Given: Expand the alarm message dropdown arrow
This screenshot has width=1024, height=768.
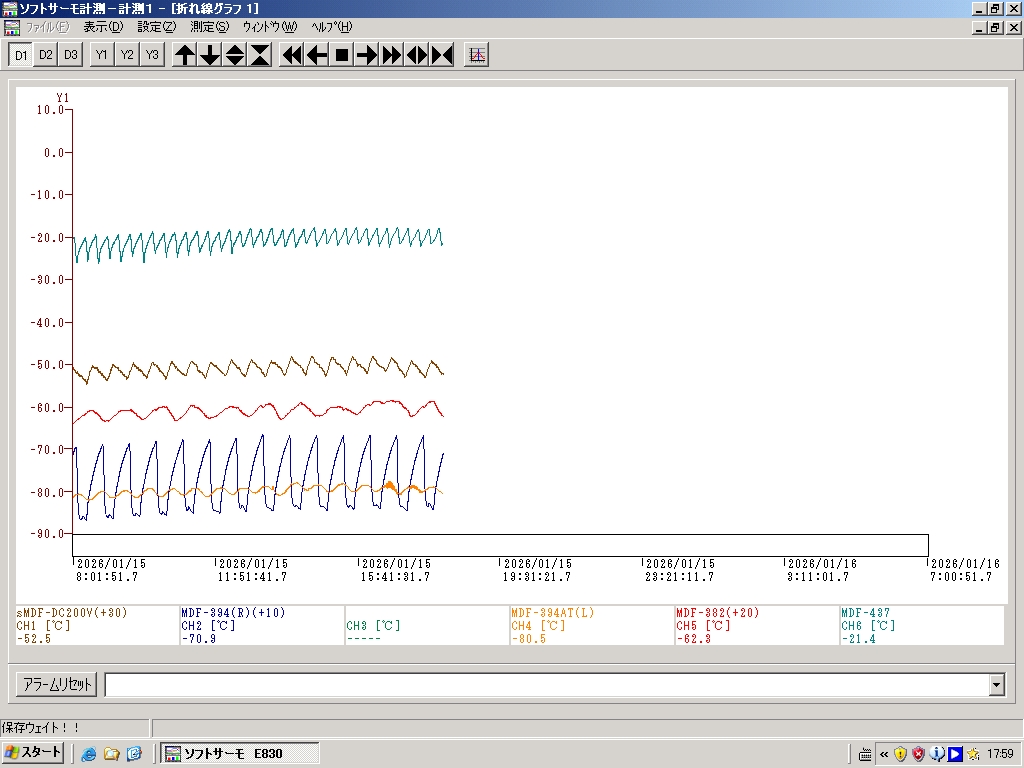Looking at the screenshot, I should pos(996,685).
